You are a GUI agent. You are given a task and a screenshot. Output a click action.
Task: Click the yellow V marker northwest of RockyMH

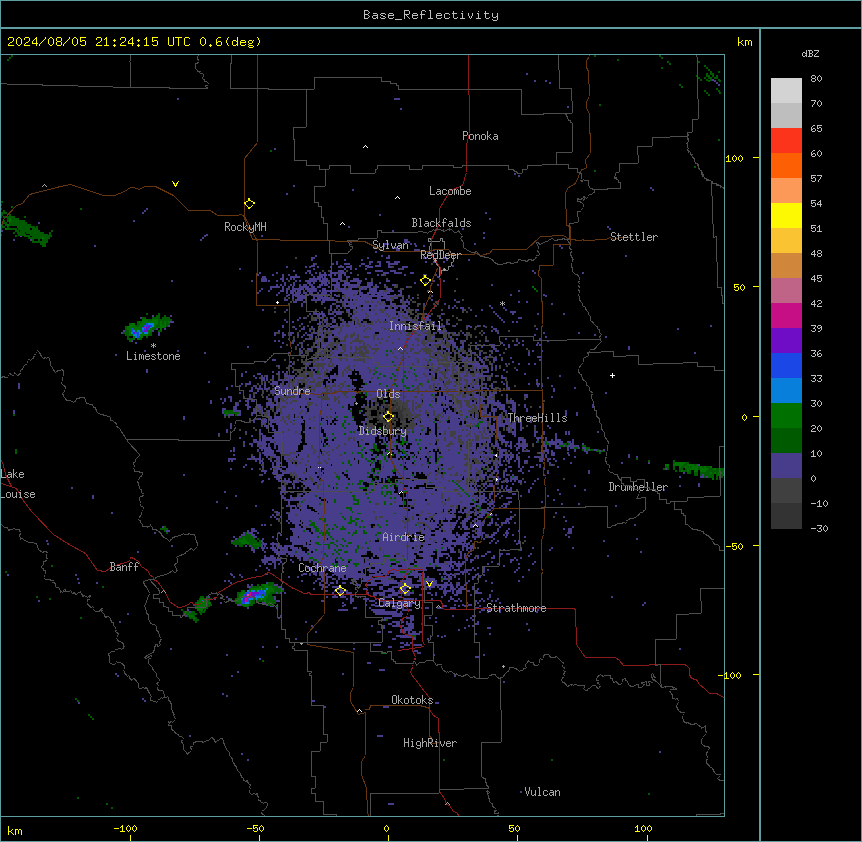tap(175, 184)
